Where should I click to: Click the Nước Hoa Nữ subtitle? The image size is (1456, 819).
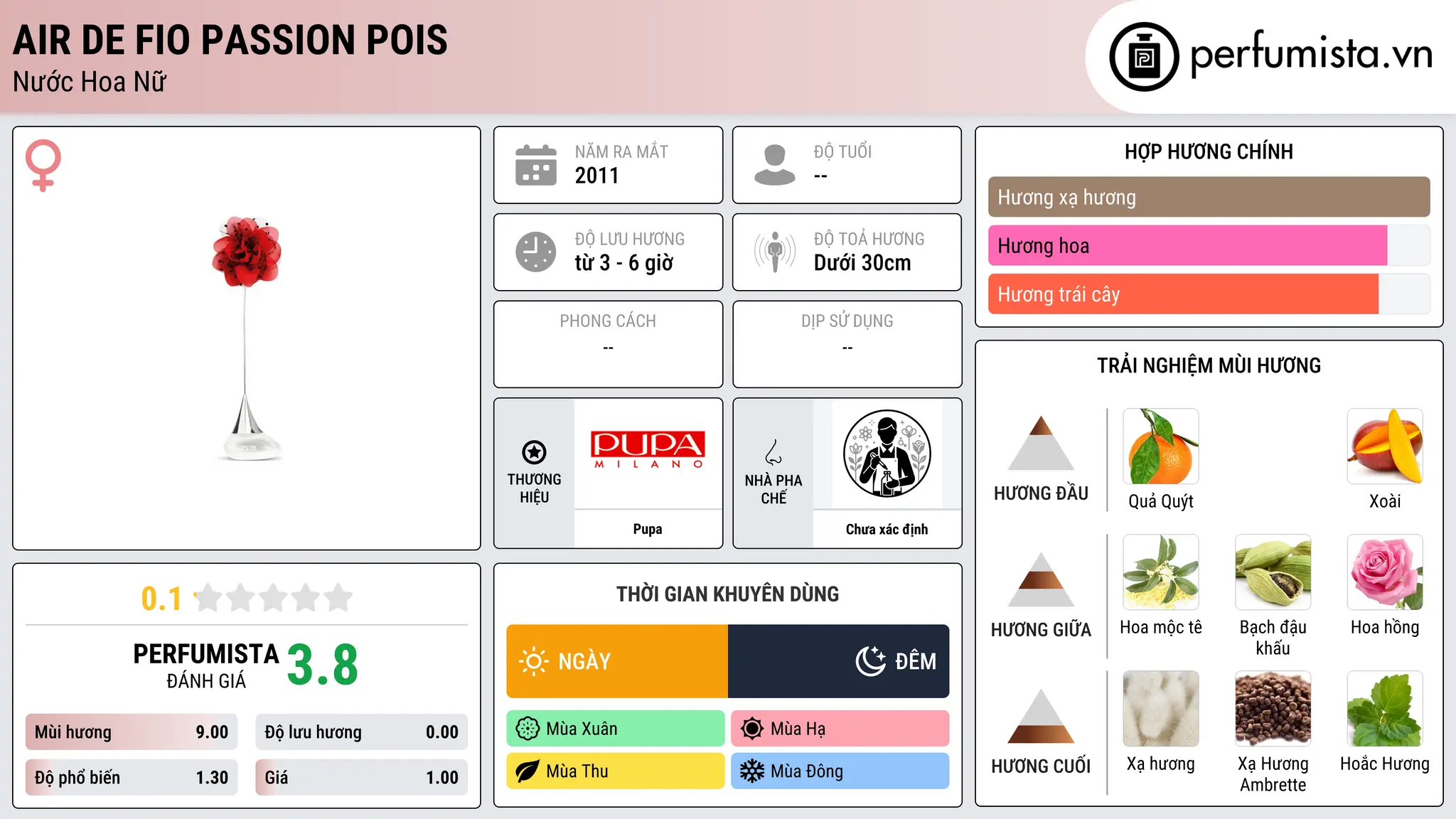(90, 82)
